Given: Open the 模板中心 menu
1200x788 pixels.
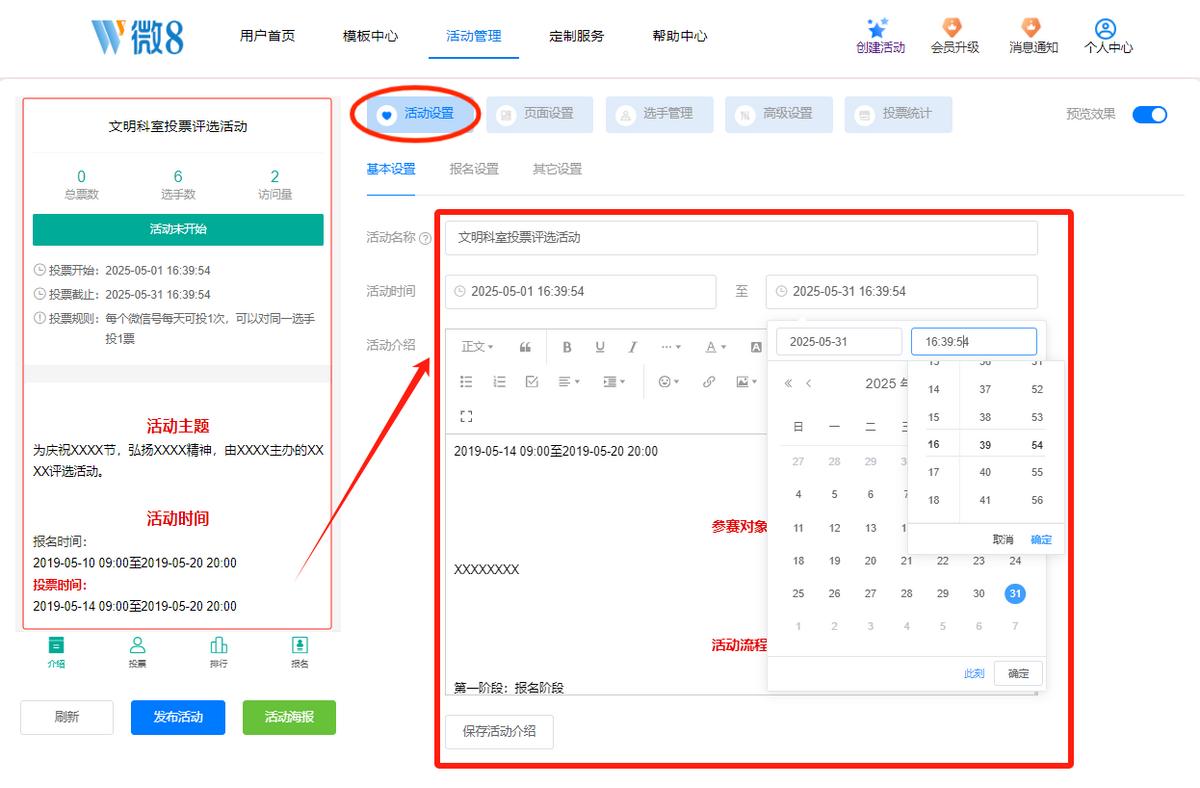Looking at the screenshot, I should click(370, 36).
